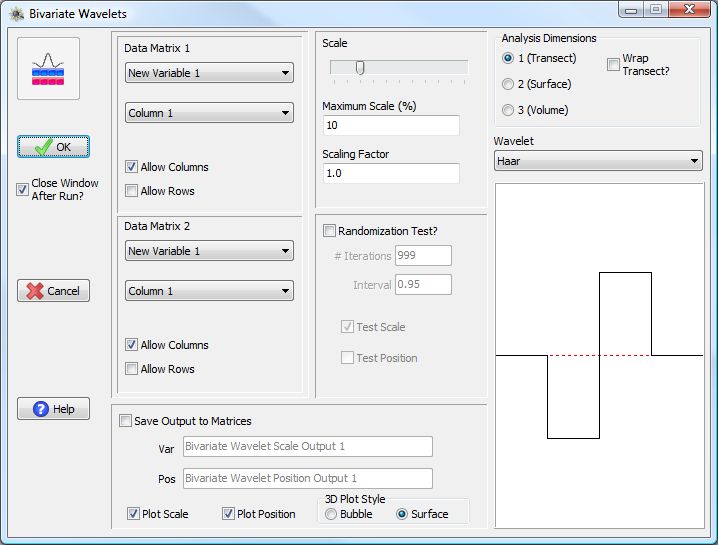718x545 pixels.
Task: Enable Allow Rows under Data Matrix 2
Action: pos(131,369)
